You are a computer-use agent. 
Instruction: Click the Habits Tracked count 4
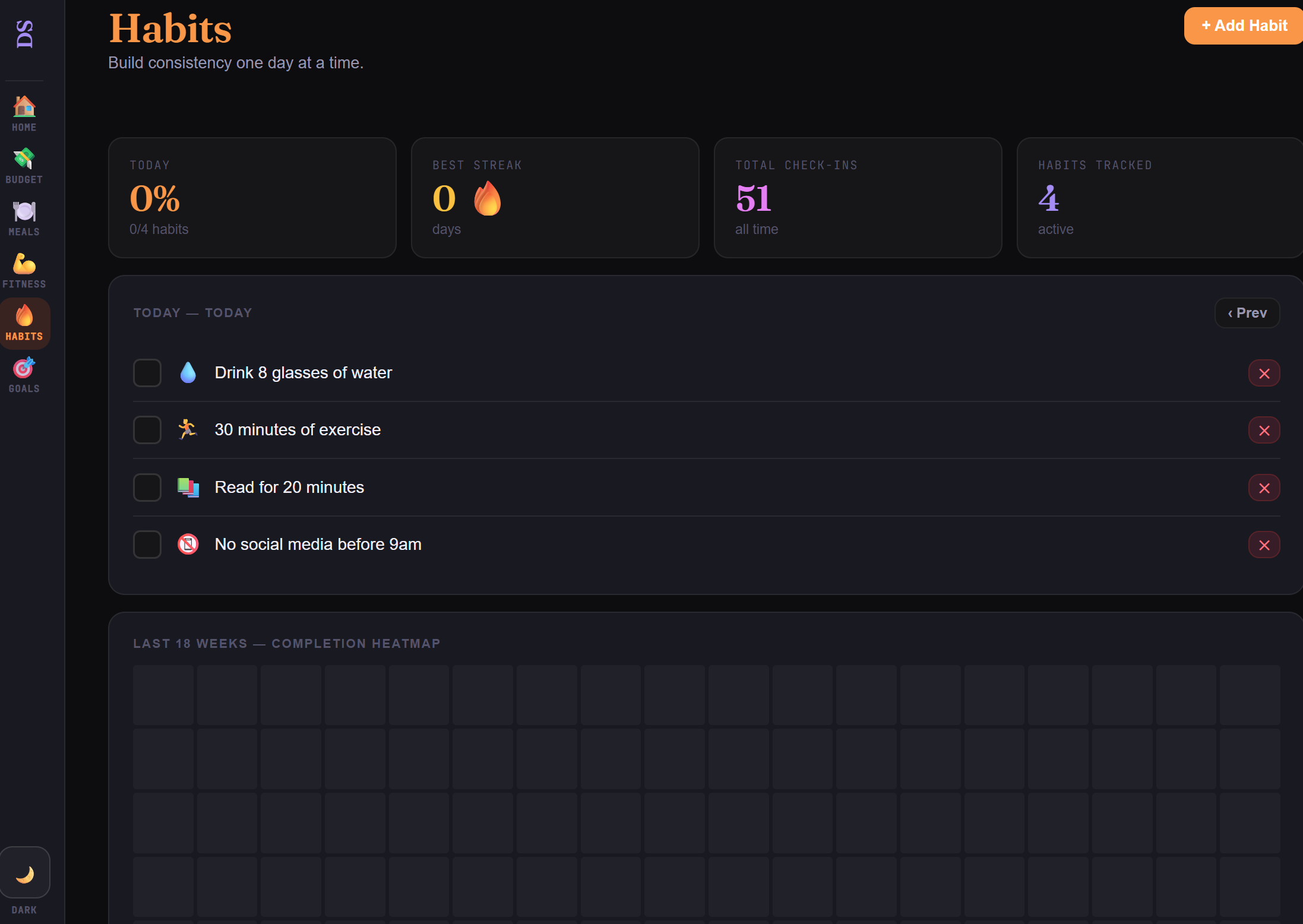coord(1049,198)
